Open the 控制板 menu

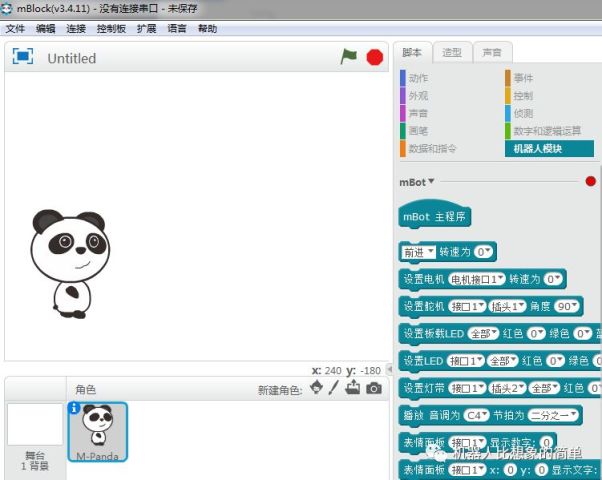click(x=111, y=29)
